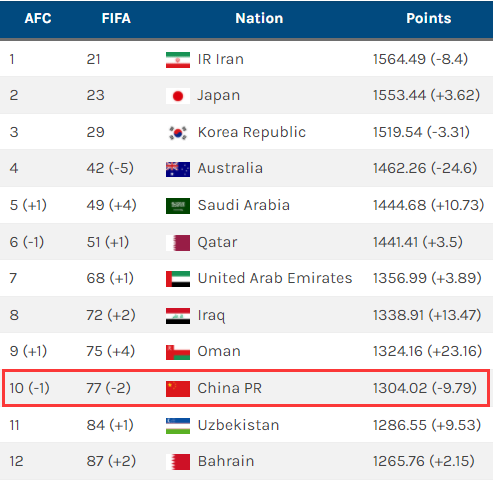493x483 pixels.
Task: Open the China PR nation link
Action: pos(230,388)
